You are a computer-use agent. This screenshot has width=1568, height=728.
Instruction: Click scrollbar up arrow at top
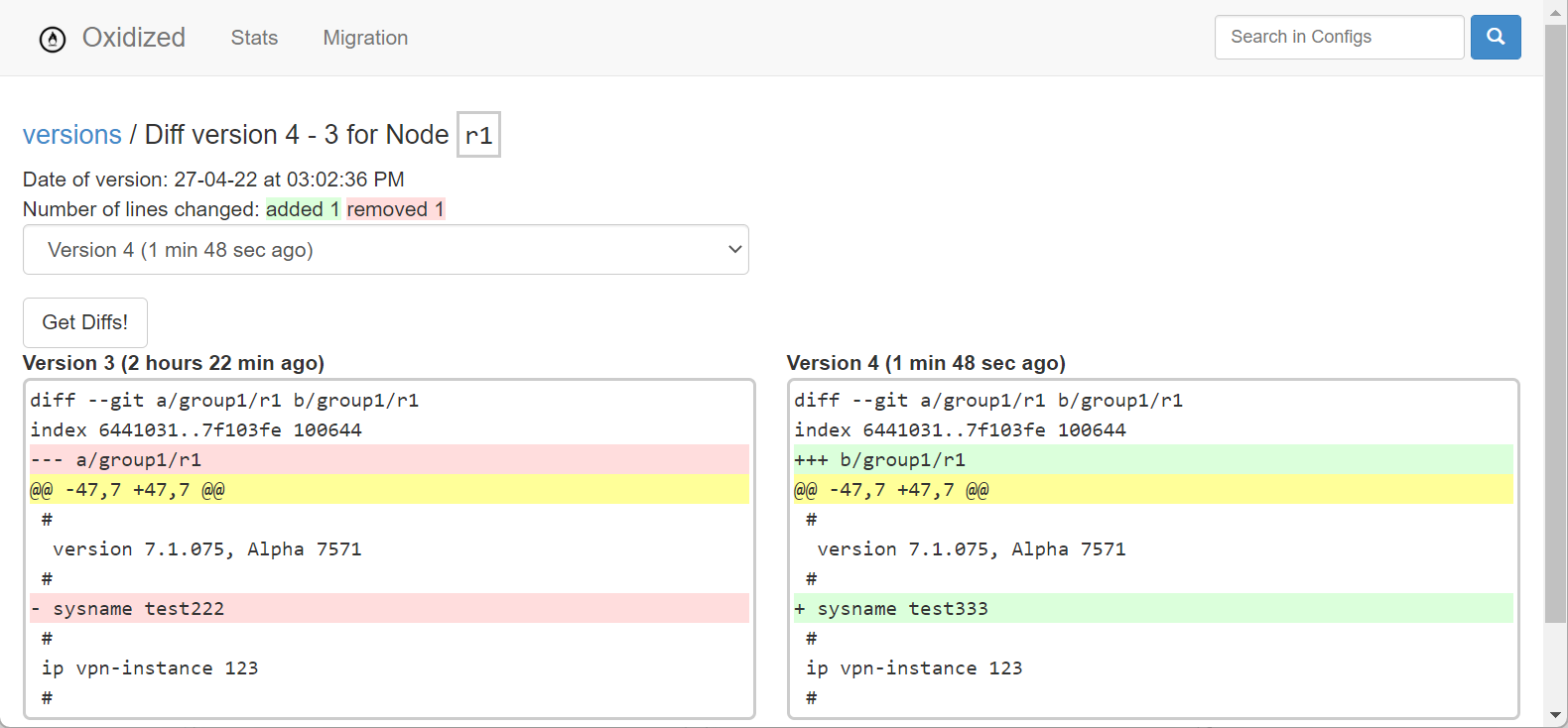tap(1555, 13)
